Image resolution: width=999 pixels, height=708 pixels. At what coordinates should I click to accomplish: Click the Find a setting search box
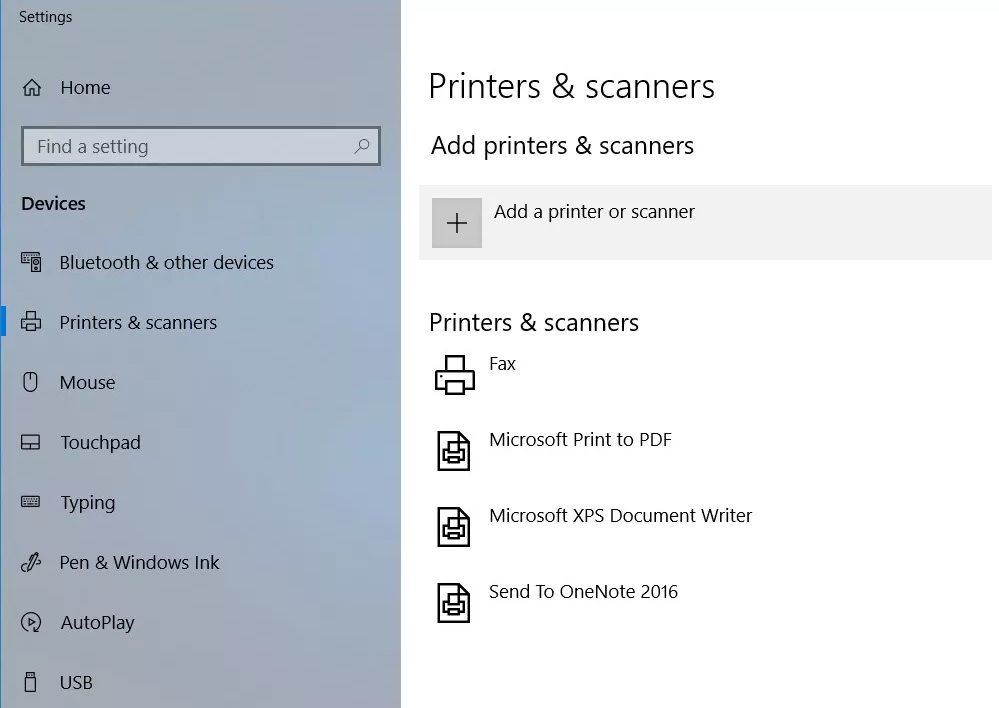click(190, 146)
